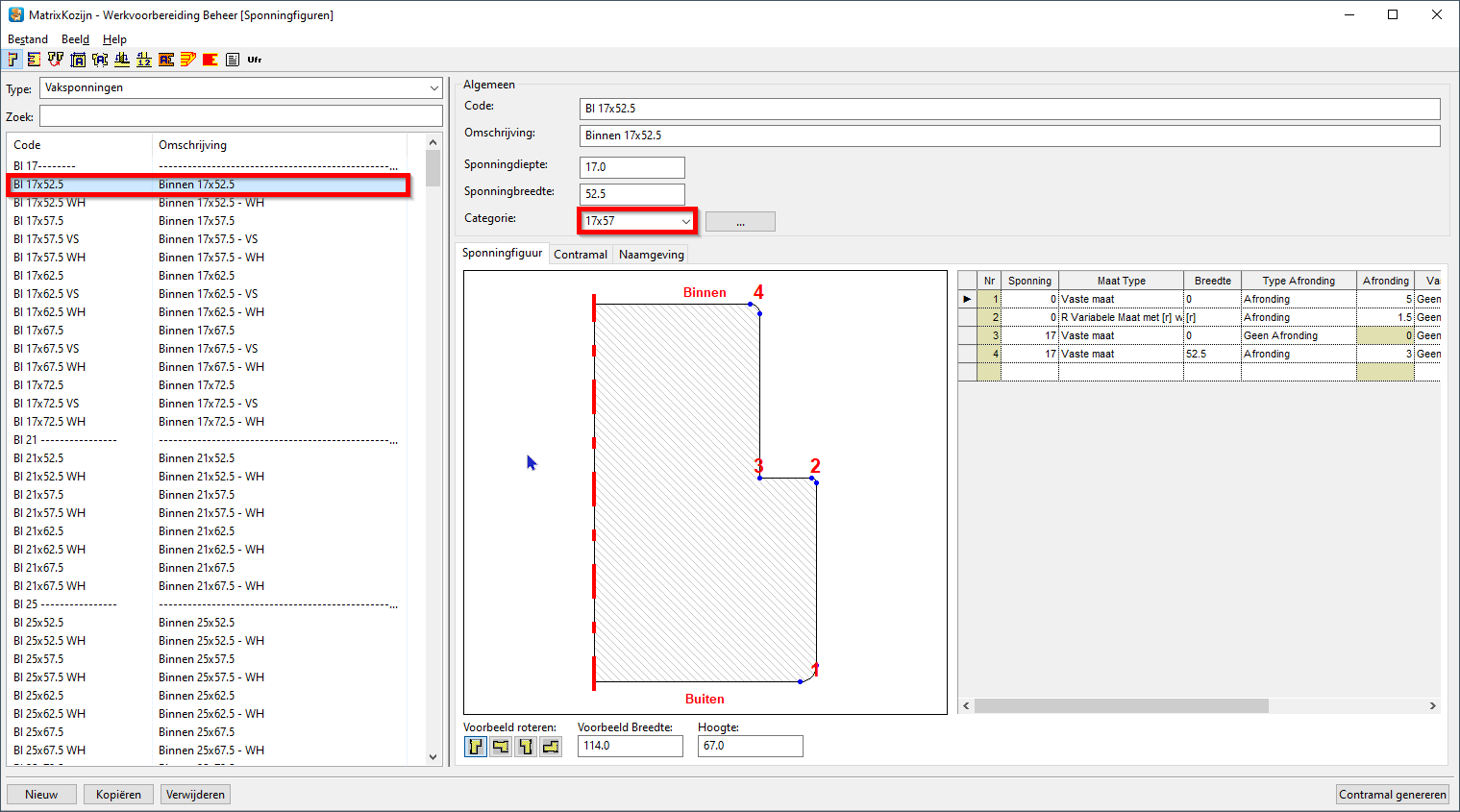Click the 'Ufr' toolbar icon
This screenshot has width=1460, height=812.
point(253,59)
